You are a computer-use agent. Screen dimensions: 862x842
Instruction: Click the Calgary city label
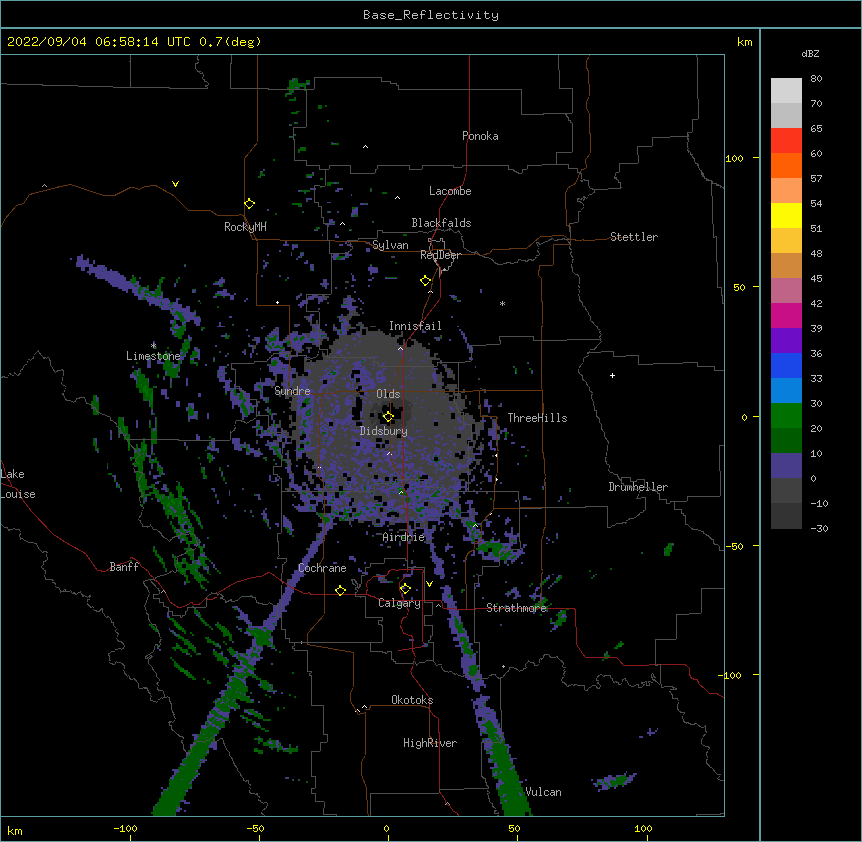[x=400, y=603]
